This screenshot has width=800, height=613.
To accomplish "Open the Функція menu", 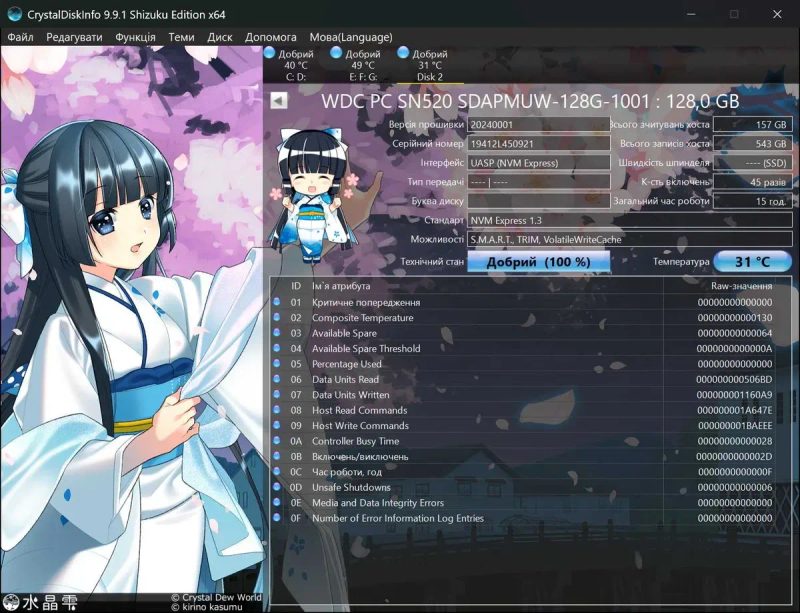I will click(x=135, y=37).
